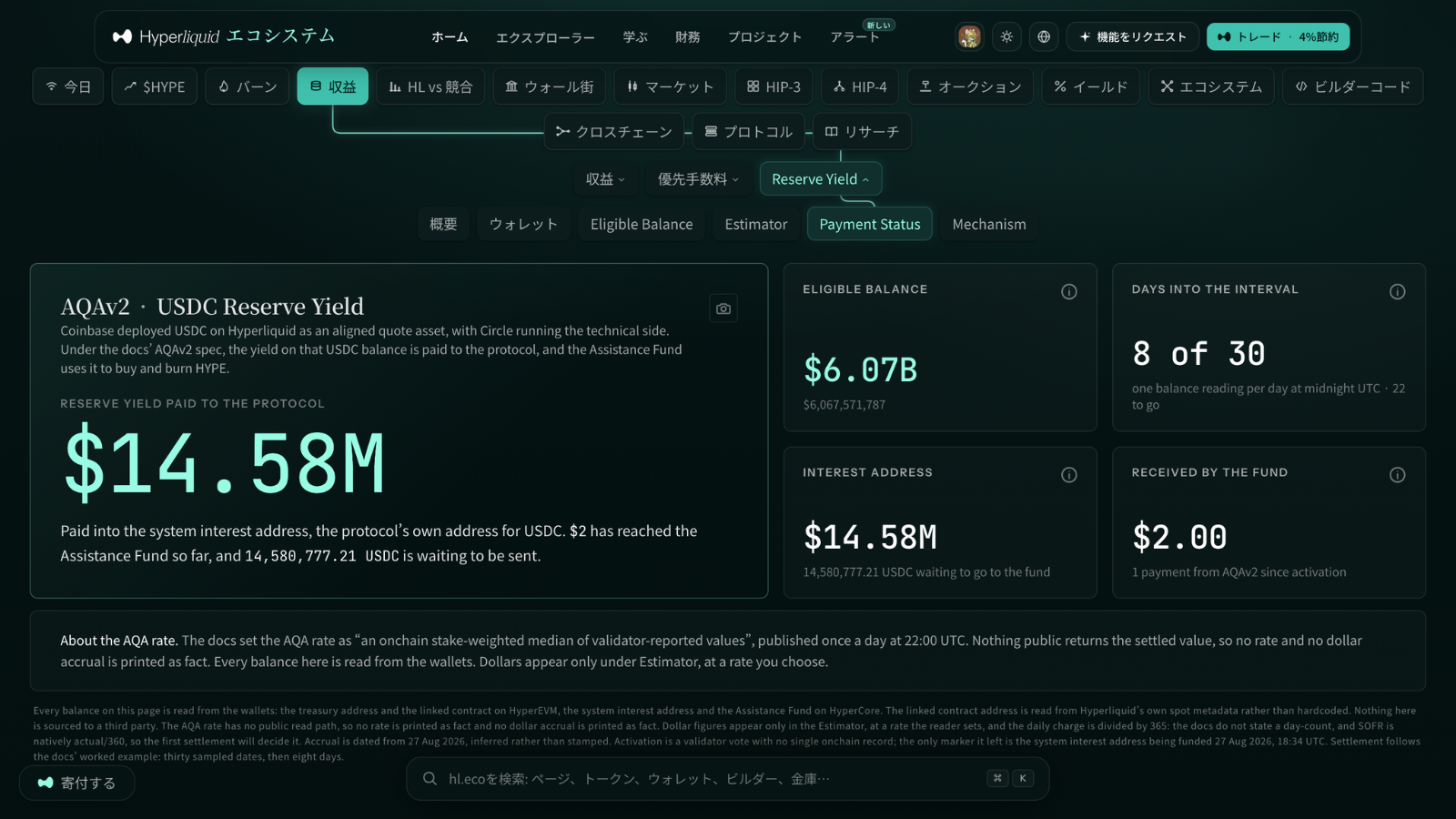
Task: Open the エクスプローラー nav menu
Action: (545, 37)
